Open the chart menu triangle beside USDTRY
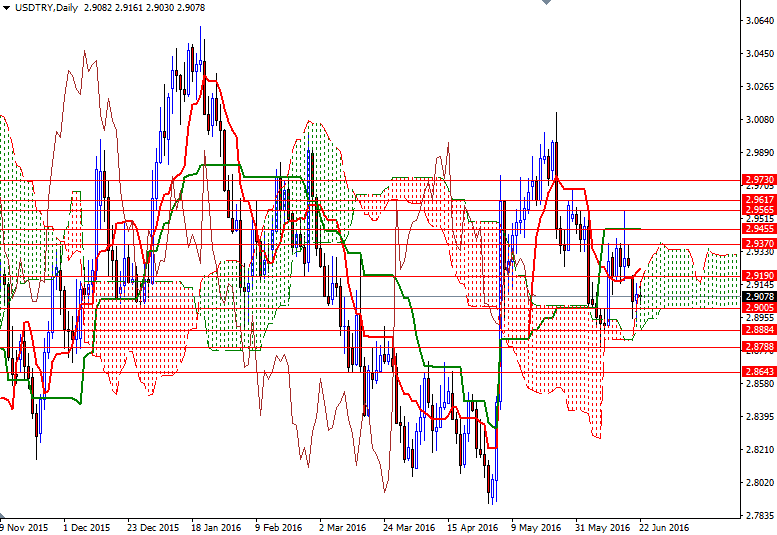The height and width of the screenshot is (535, 777). 6,8
